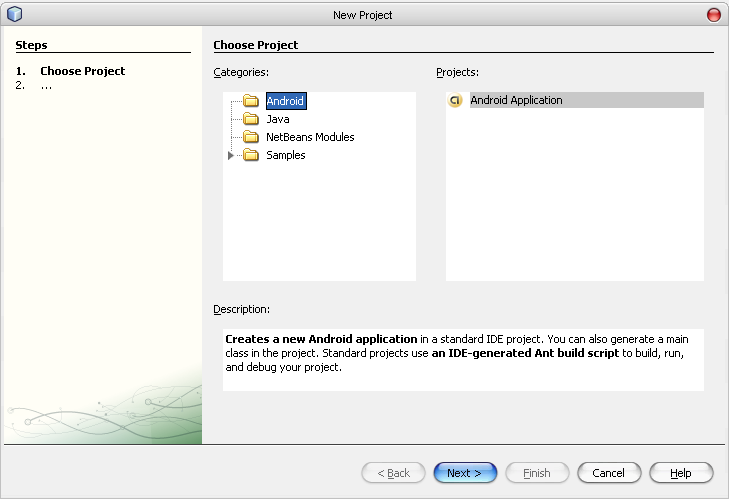The image size is (729, 499).
Task: Choose the NetBeans Modules category label
Action: click(310, 137)
